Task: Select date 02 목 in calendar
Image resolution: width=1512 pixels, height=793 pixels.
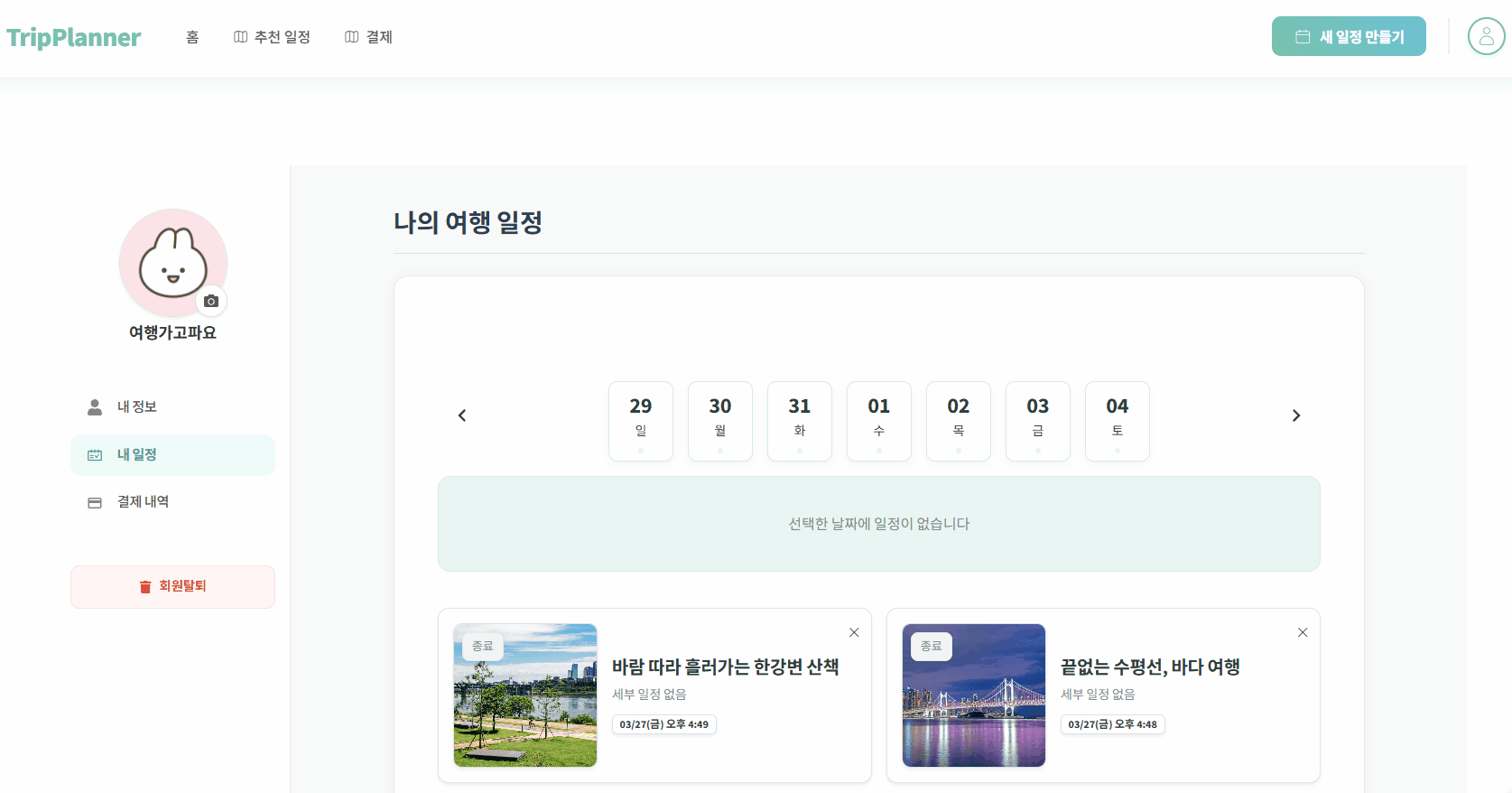Action: tap(959, 421)
